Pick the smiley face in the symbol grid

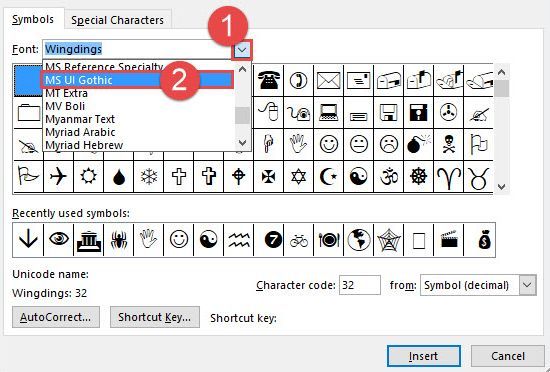329,144
